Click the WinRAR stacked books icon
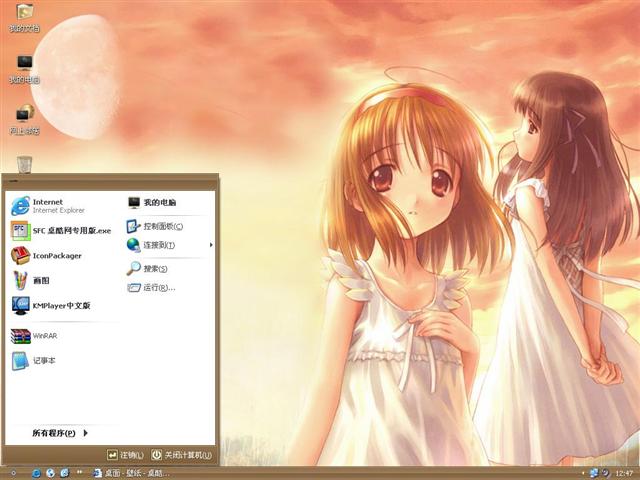This screenshot has width=640, height=480. pyautogui.click(x=20, y=336)
